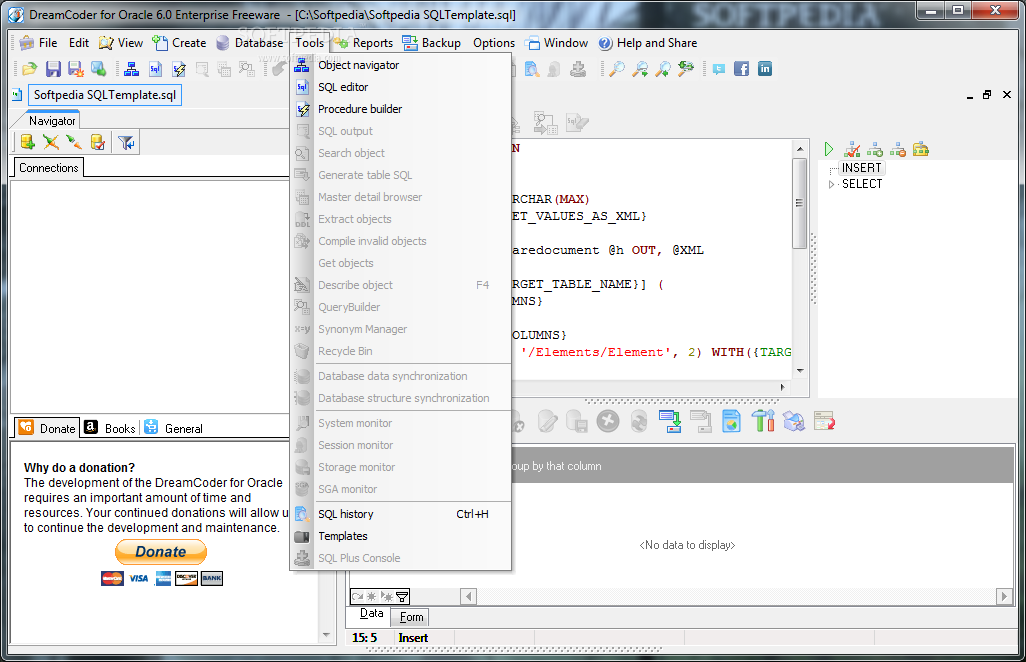Click the orange Donate button
The height and width of the screenshot is (662, 1026).
(161, 552)
